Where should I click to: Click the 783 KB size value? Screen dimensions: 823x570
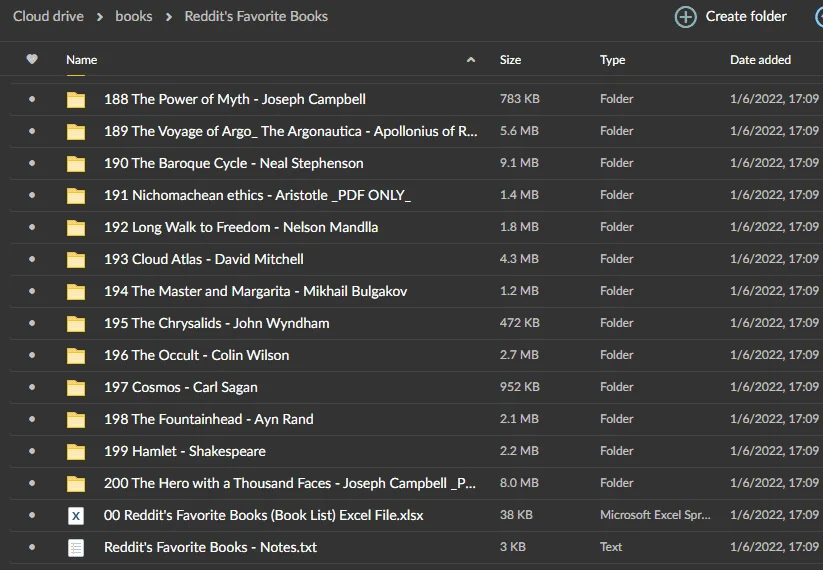coord(520,99)
